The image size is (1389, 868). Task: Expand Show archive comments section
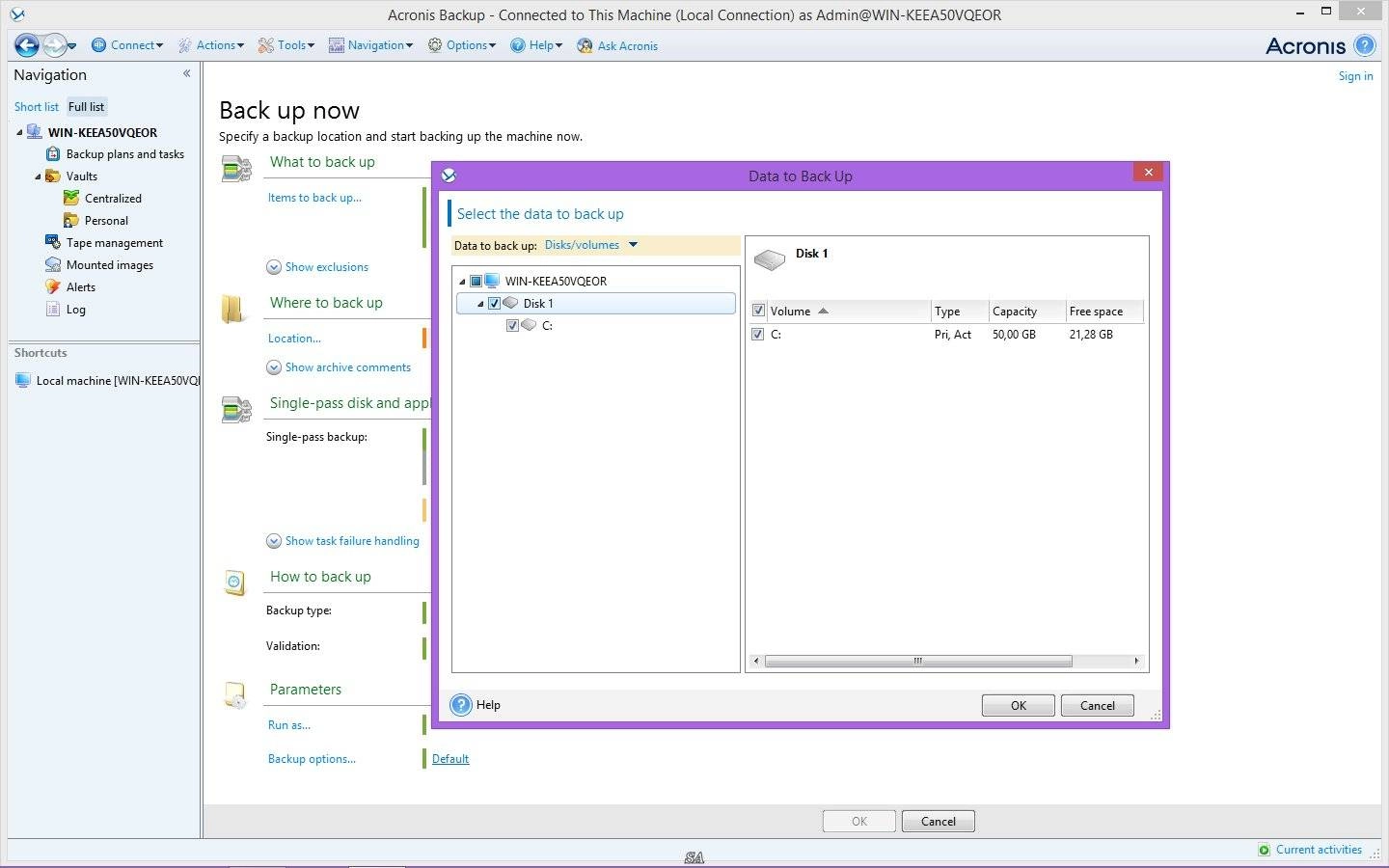[x=339, y=367]
